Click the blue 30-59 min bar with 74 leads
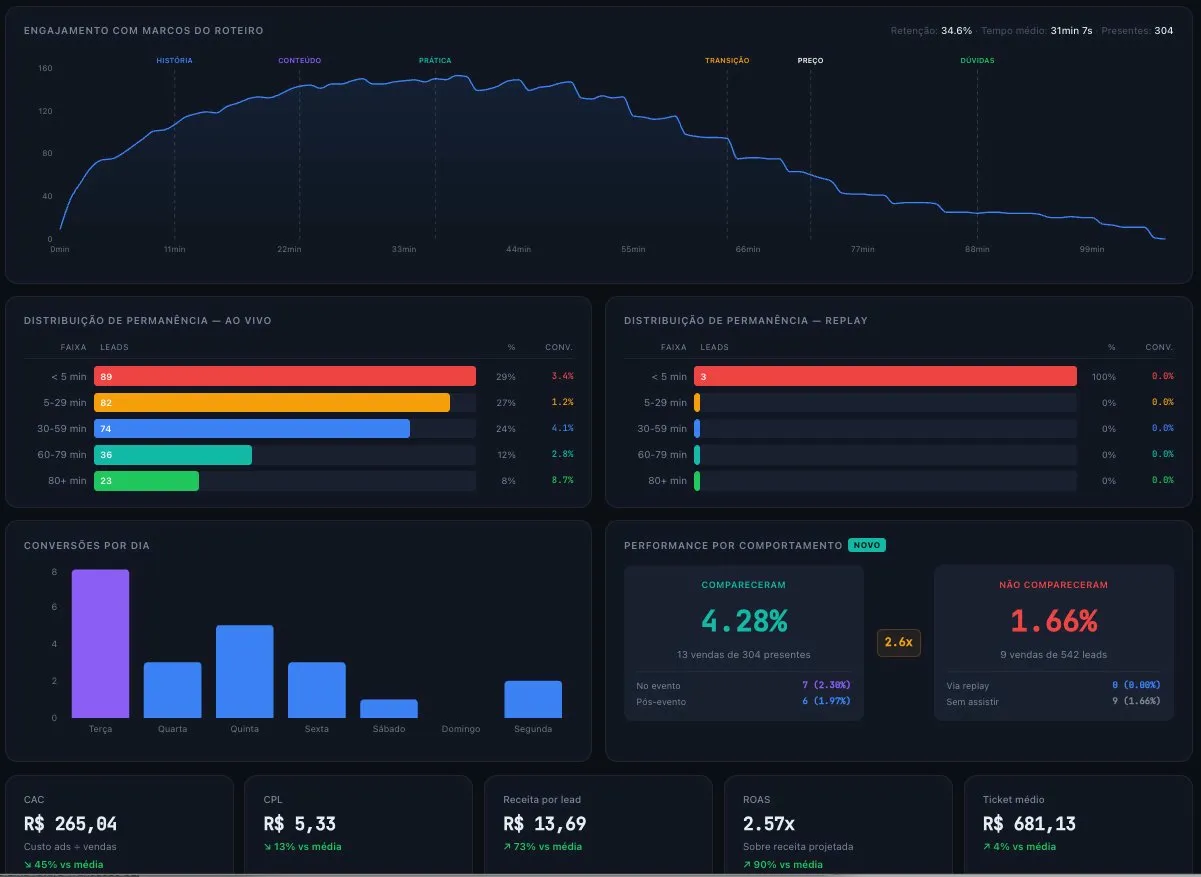 coord(252,428)
